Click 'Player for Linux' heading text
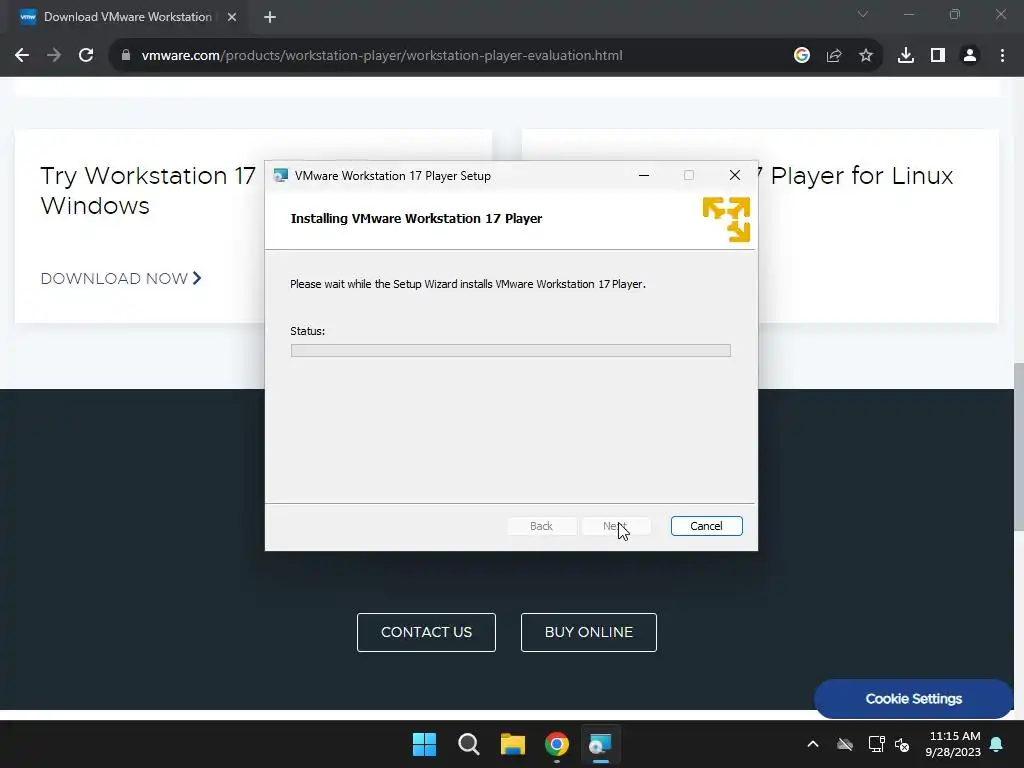 tap(861, 176)
